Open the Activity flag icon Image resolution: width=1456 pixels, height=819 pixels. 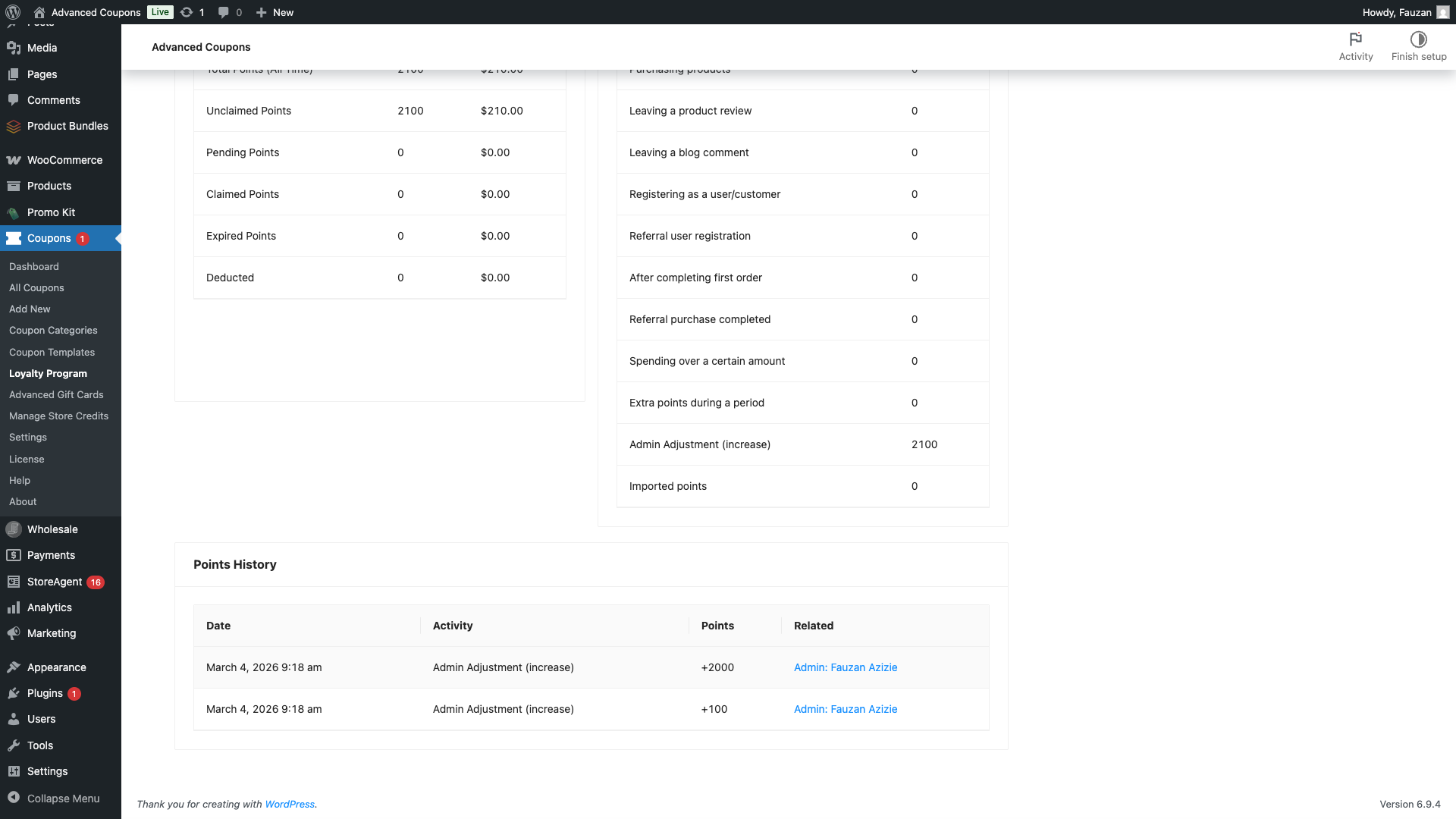tap(1355, 39)
